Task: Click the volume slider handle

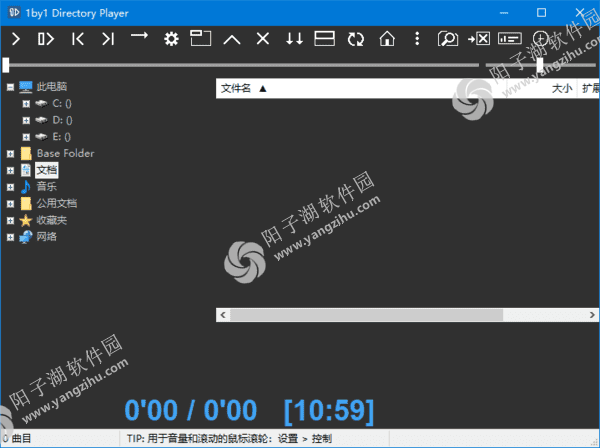Action: tap(540, 65)
